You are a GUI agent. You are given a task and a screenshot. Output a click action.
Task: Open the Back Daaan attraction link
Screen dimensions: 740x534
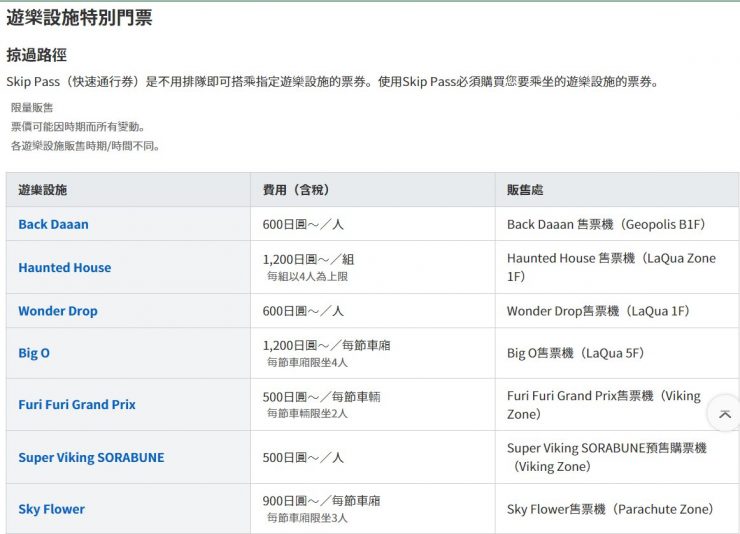53,224
